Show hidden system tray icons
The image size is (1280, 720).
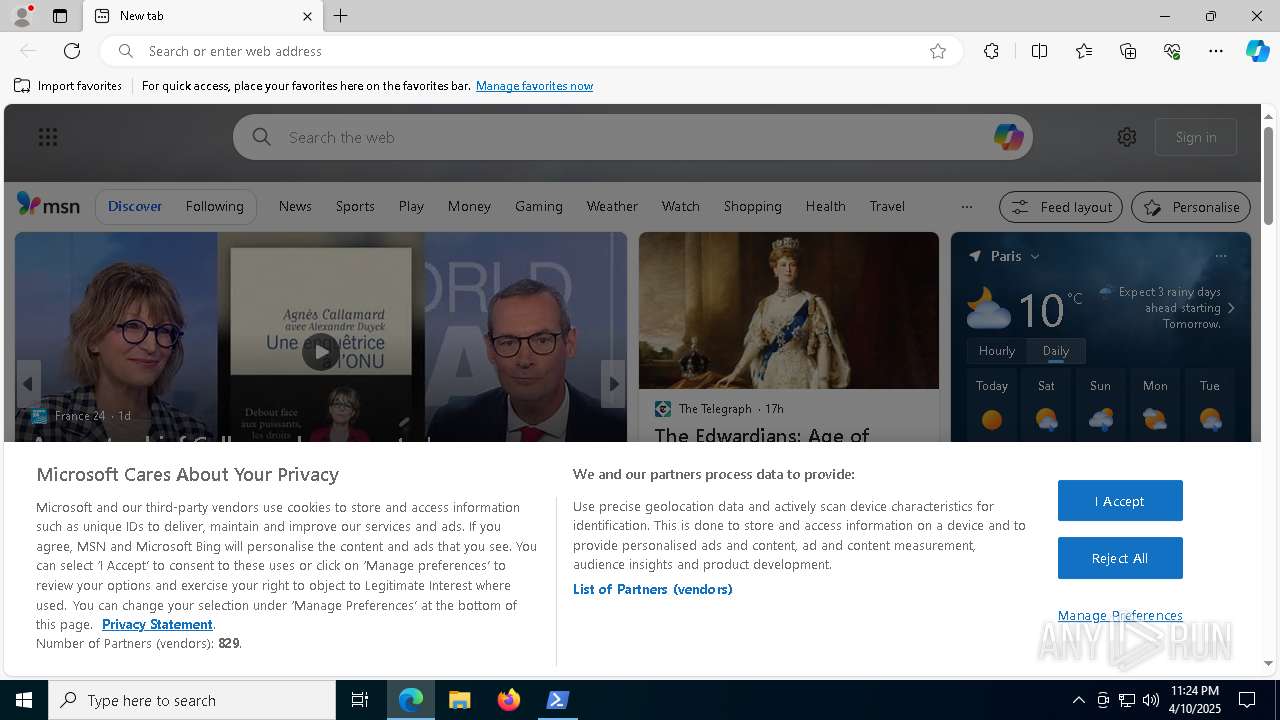point(1078,700)
